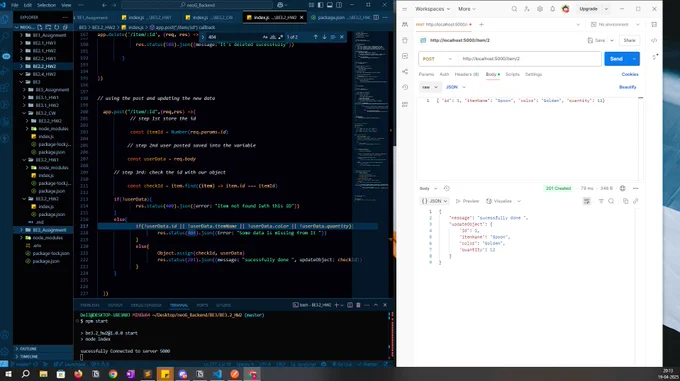
Task: Open File Explorer from Windows taskbar
Action: click(43, 374)
